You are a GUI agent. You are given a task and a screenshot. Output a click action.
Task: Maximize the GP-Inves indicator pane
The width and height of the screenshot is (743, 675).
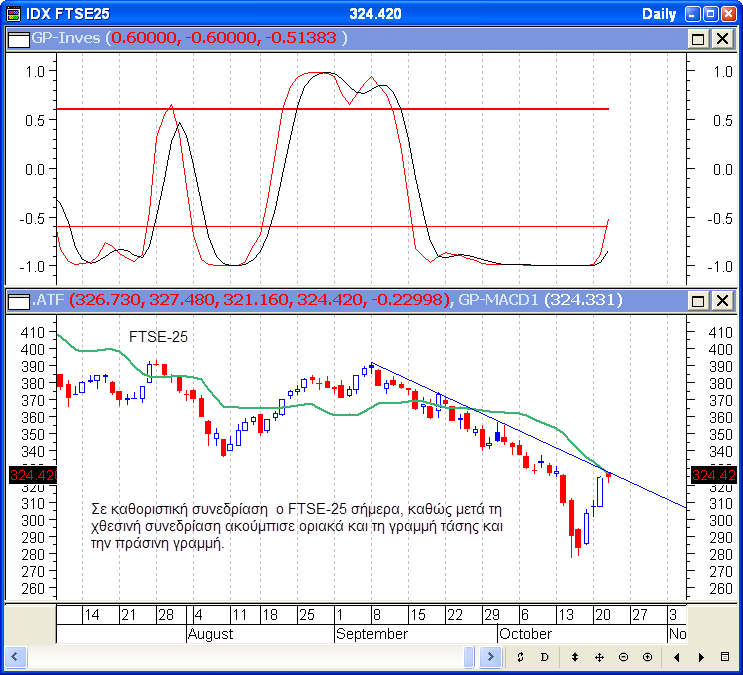(x=698, y=38)
